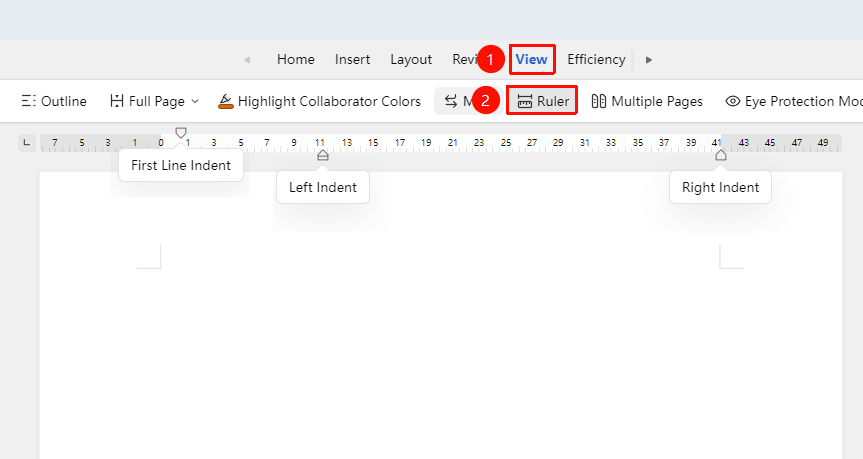
Task: Open the Home tab
Action: coord(296,59)
